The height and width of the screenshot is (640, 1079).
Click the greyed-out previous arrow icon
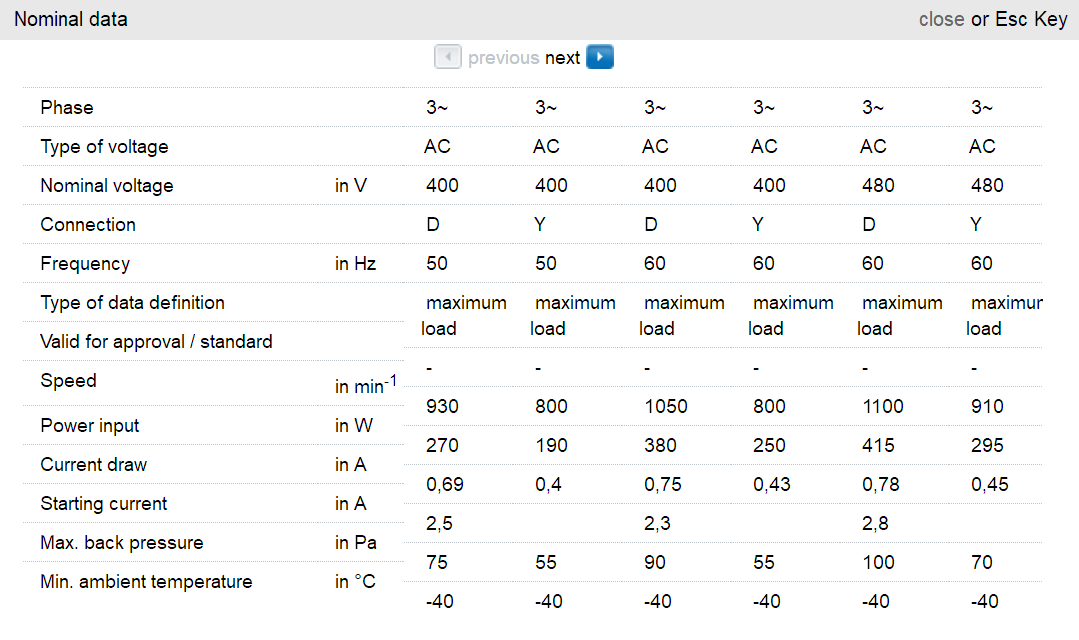coord(448,57)
